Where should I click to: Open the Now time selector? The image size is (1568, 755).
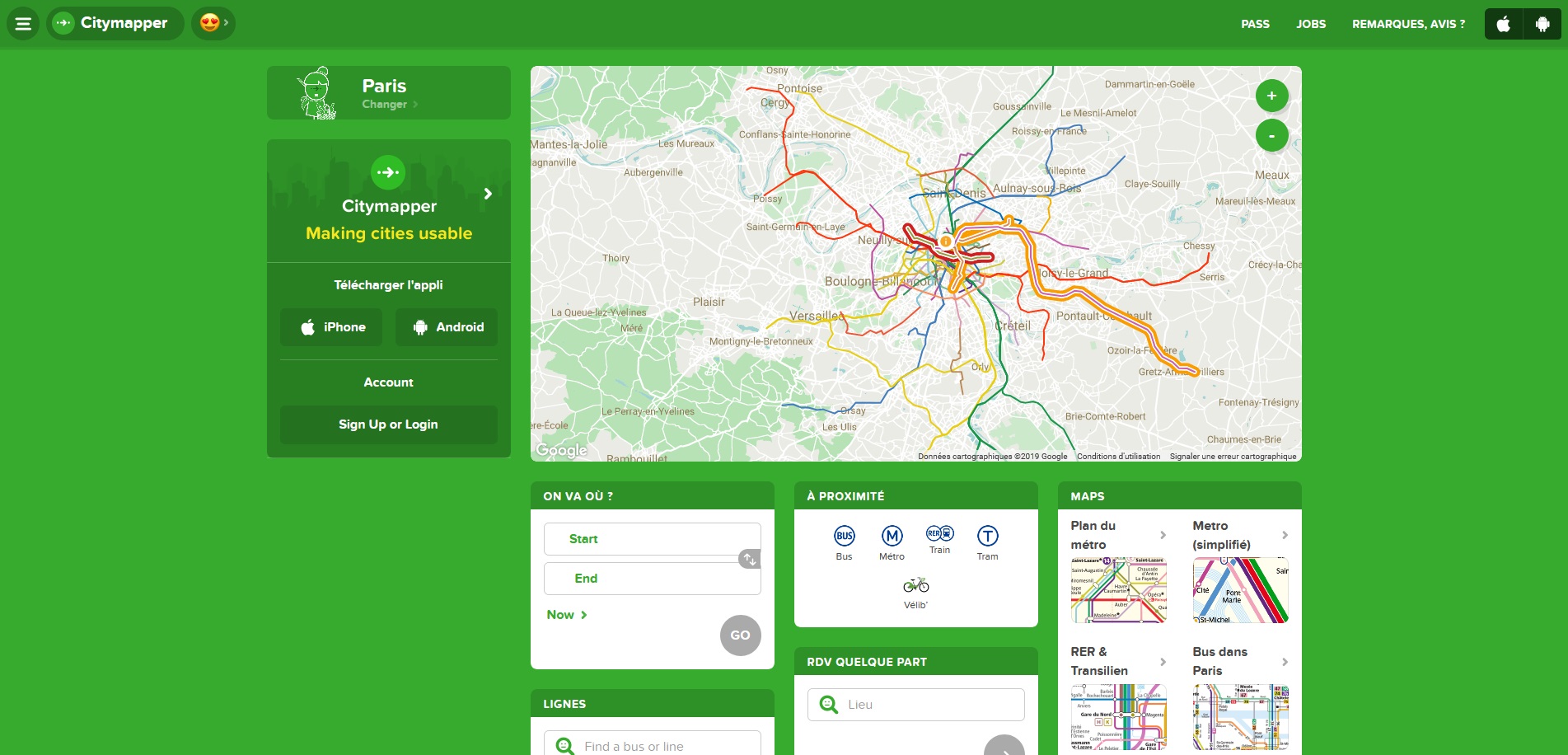(567, 615)
